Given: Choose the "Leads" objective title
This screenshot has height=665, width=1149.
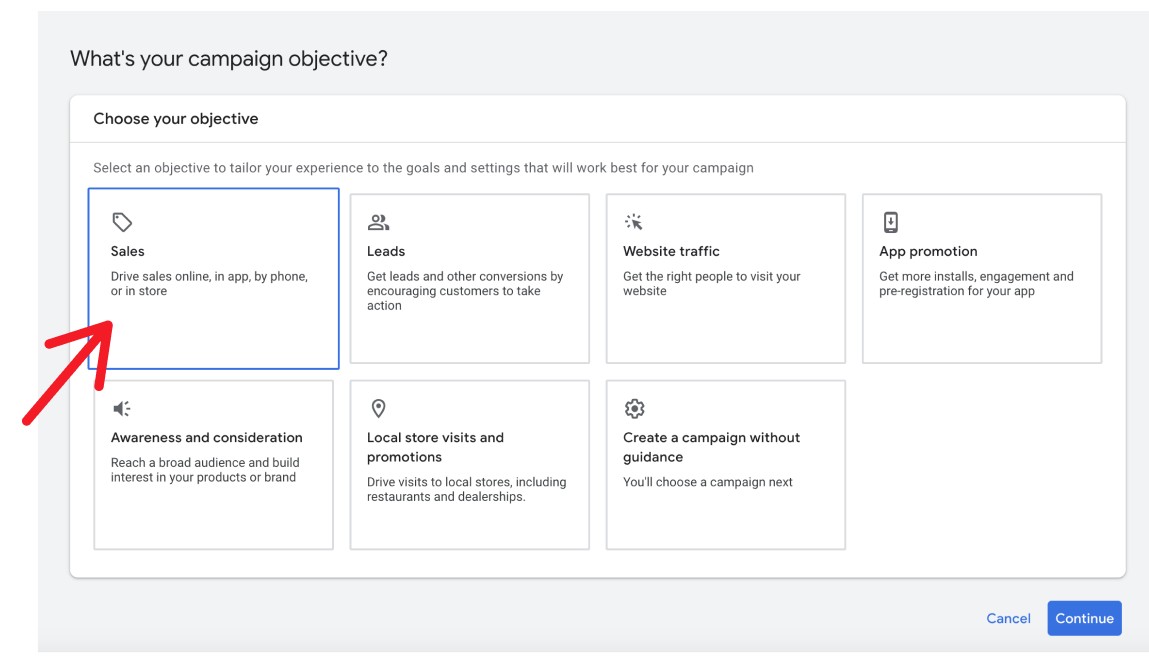Looking at the screenshot, I should point(386,251).
